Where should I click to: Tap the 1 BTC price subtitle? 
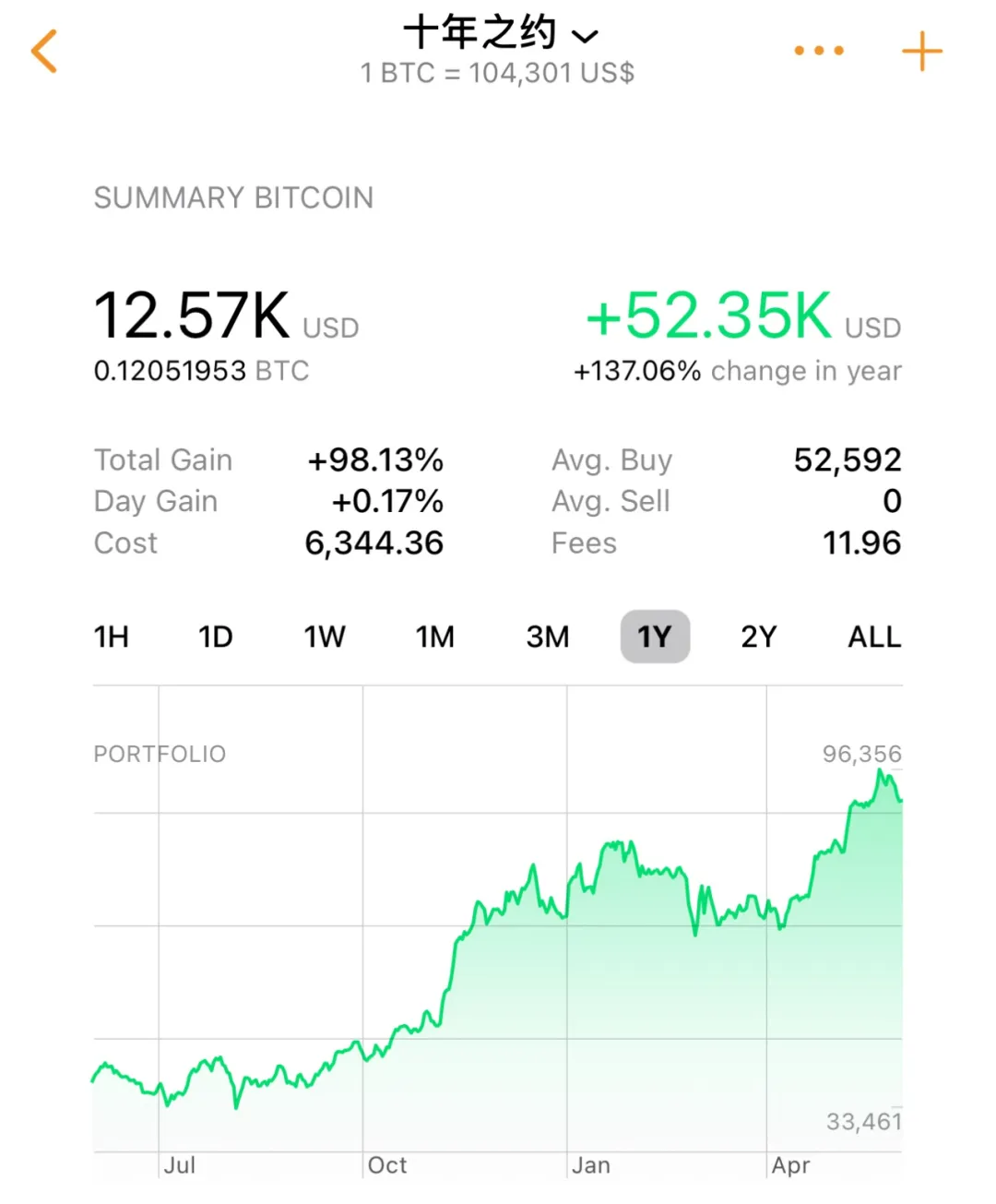[x=497, y=73]
